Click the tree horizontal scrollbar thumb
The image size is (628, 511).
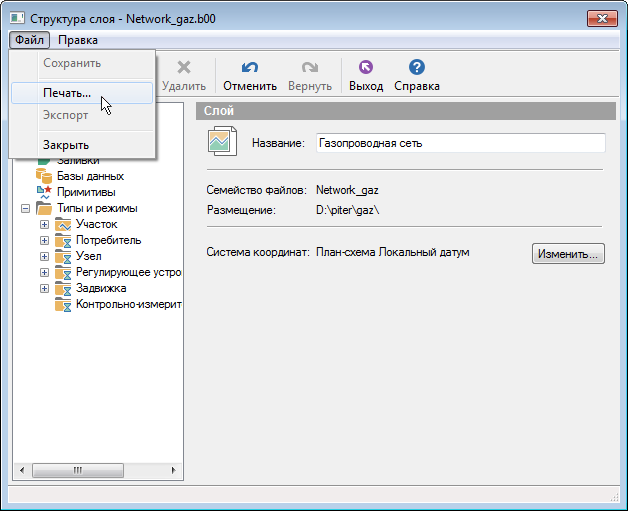(x=78, y=470)
